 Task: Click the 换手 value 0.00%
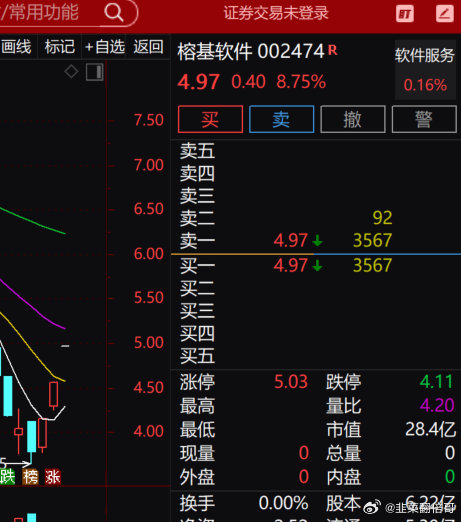coord(283,503)
